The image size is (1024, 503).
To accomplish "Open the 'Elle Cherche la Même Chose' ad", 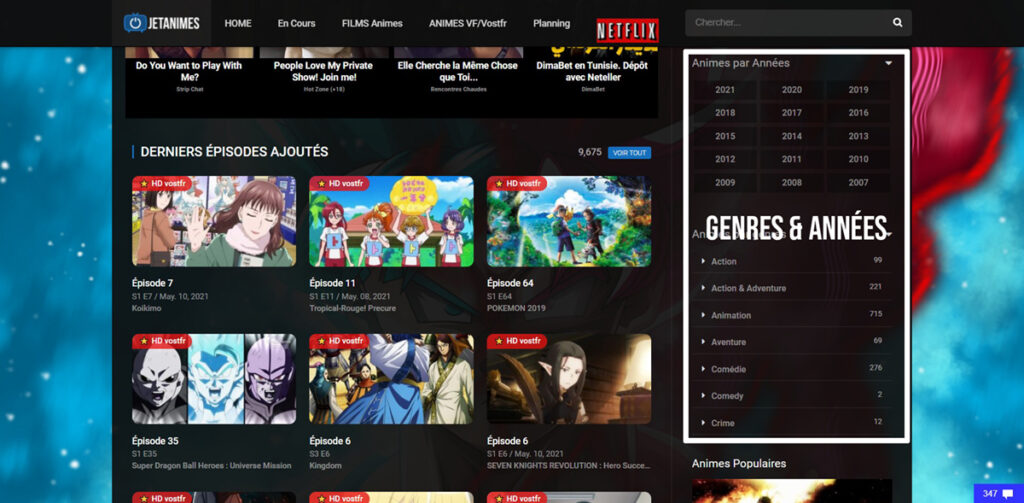I will (458, 72).
